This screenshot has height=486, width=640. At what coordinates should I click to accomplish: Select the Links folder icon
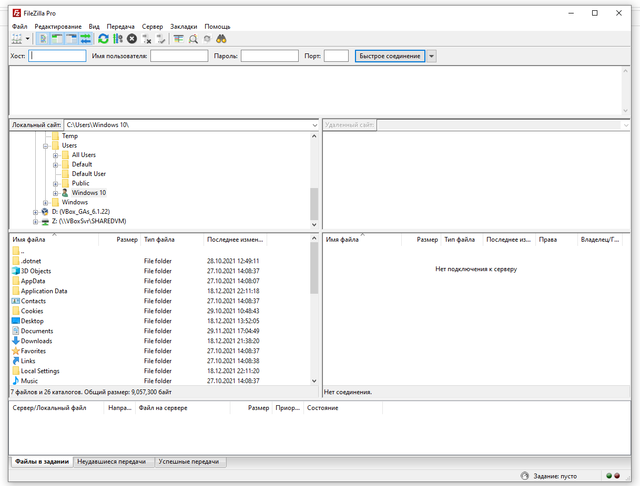coord(16,361)
